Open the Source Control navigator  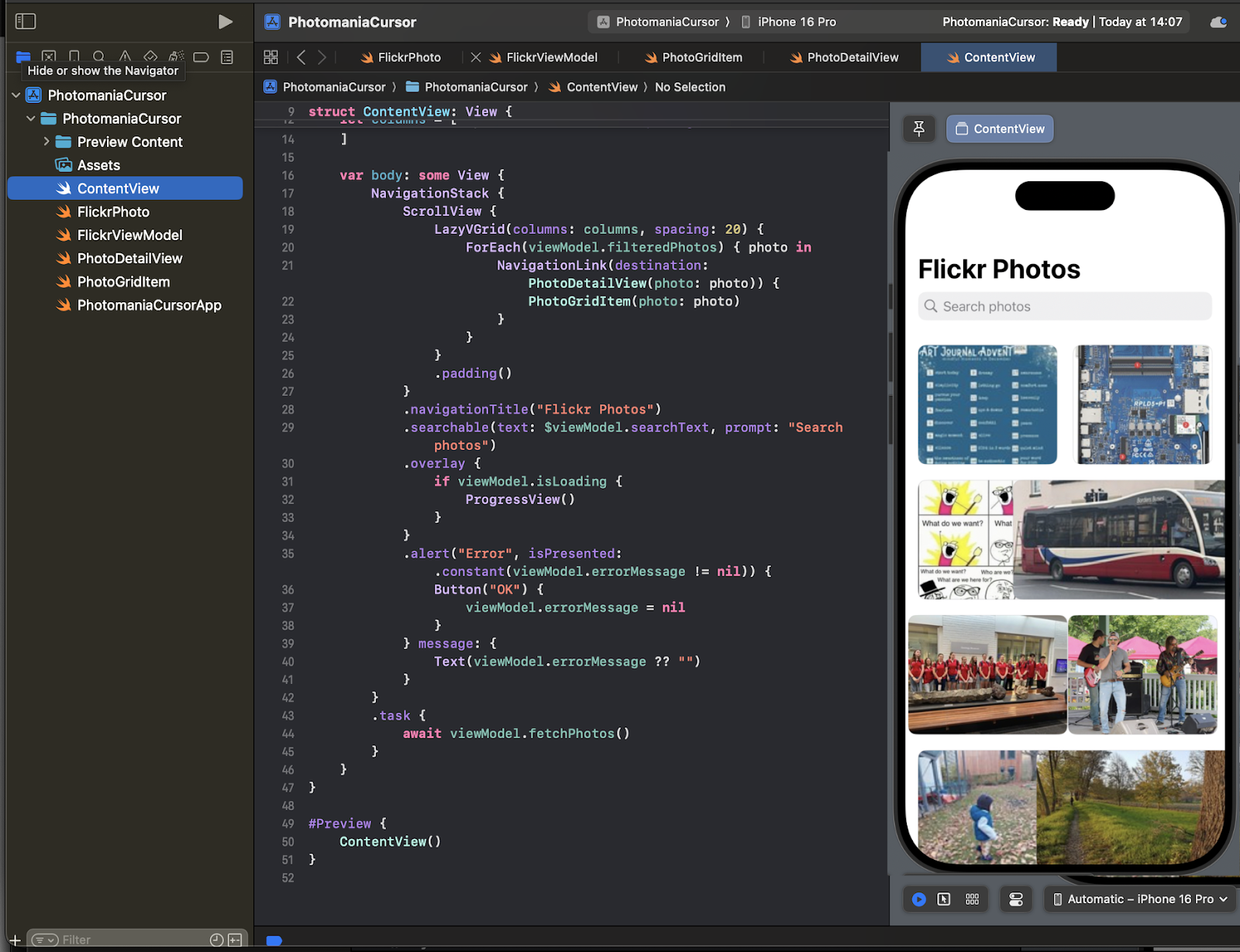click(x=49, y=57)
